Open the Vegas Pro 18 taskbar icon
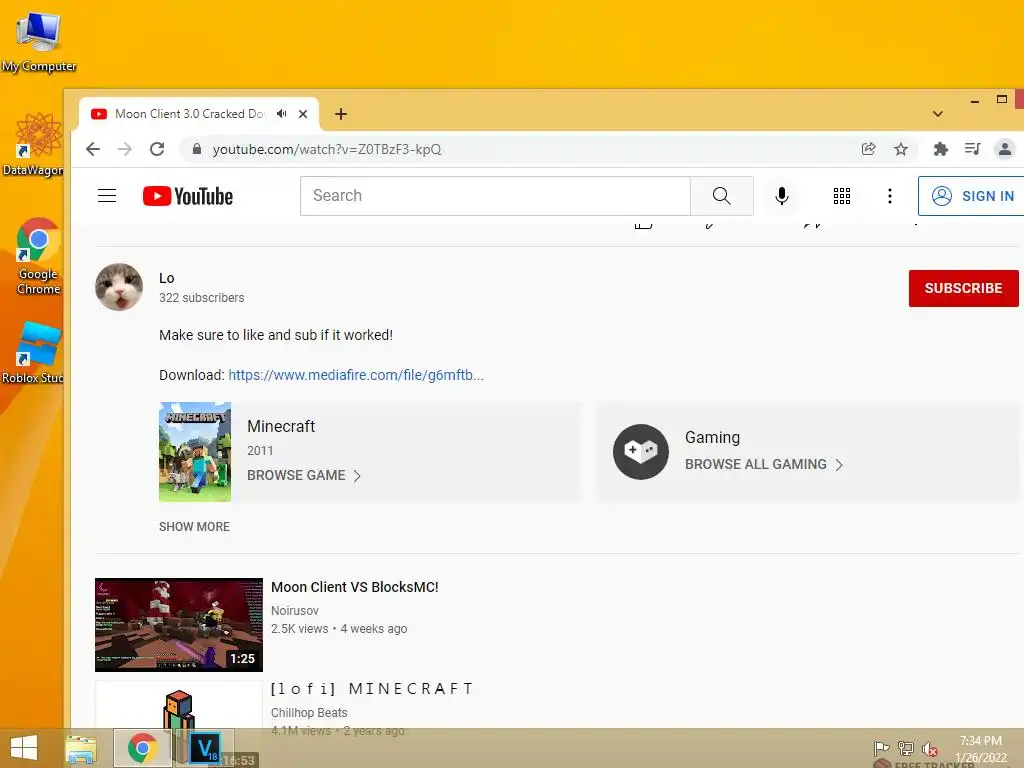 tap(205, 748)
